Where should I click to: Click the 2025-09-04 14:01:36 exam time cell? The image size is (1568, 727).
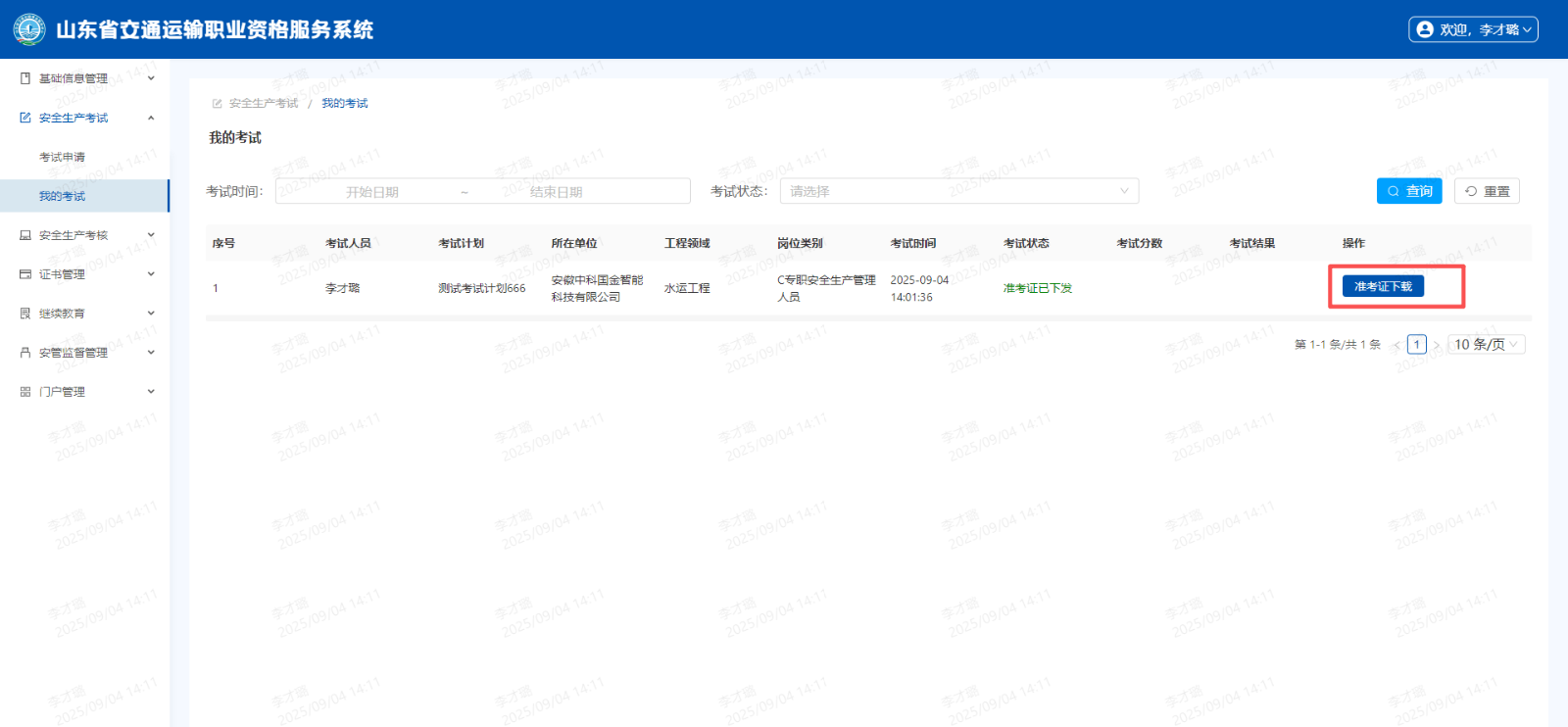pos(919,288)
